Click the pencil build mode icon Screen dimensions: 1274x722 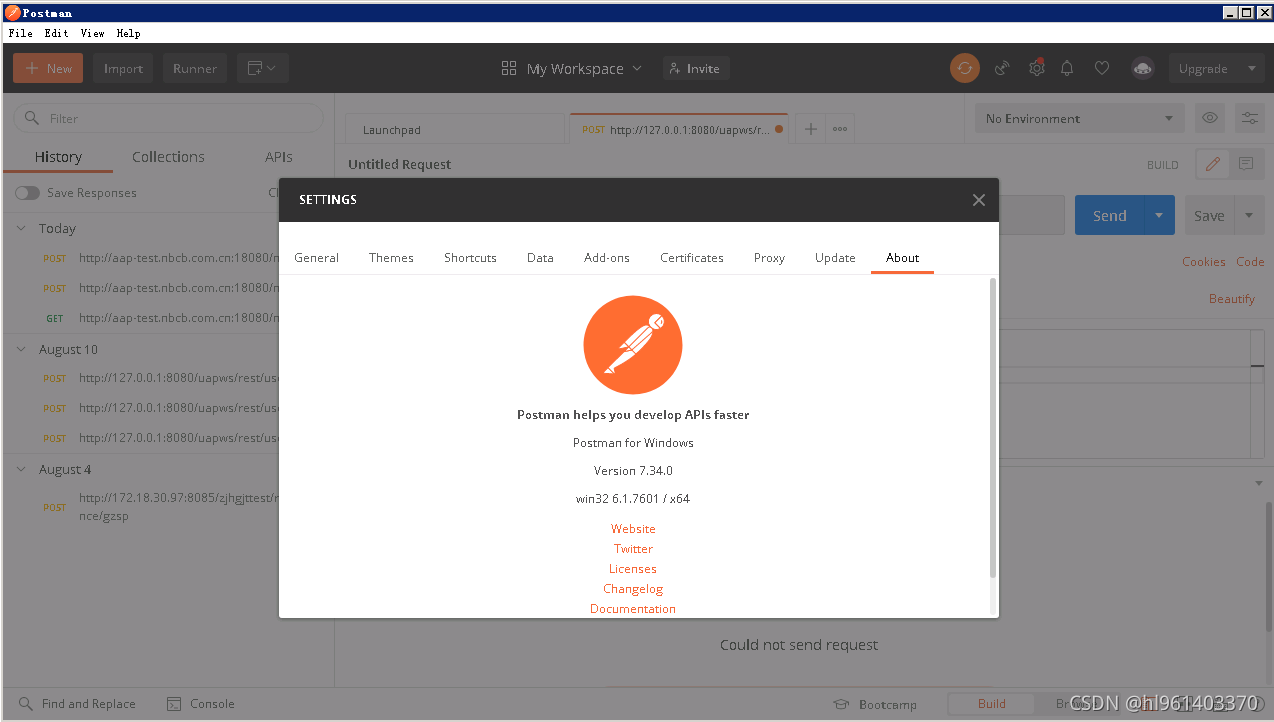pyautogui.click(x=1213, y=164)
